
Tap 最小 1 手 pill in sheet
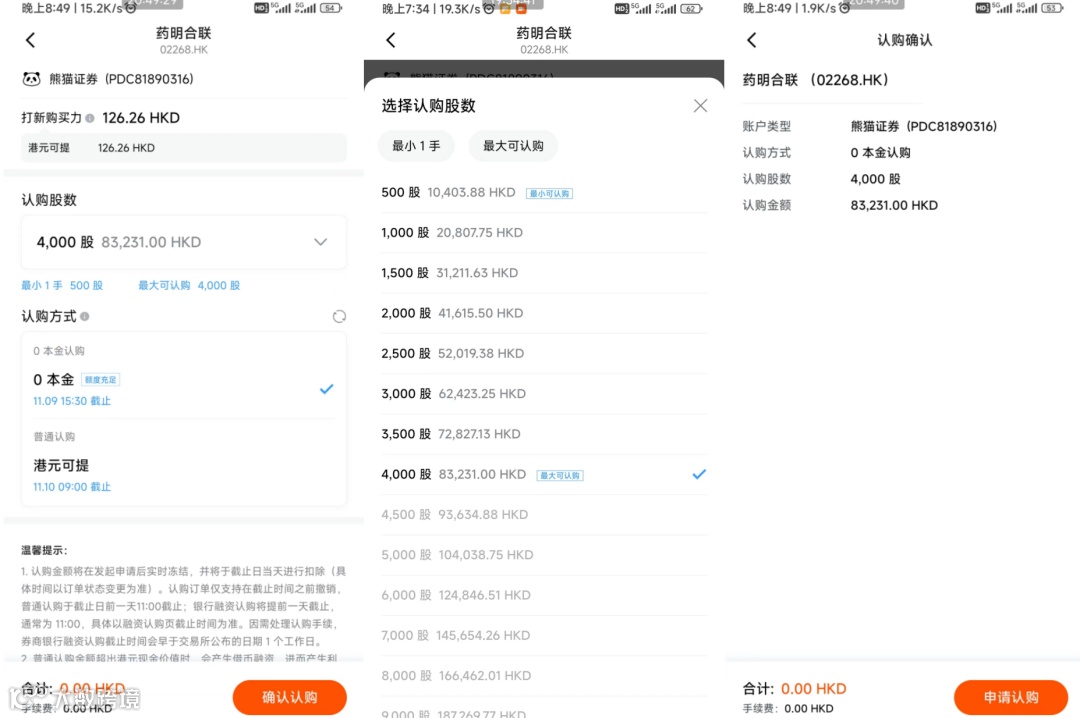pos(416,146)
